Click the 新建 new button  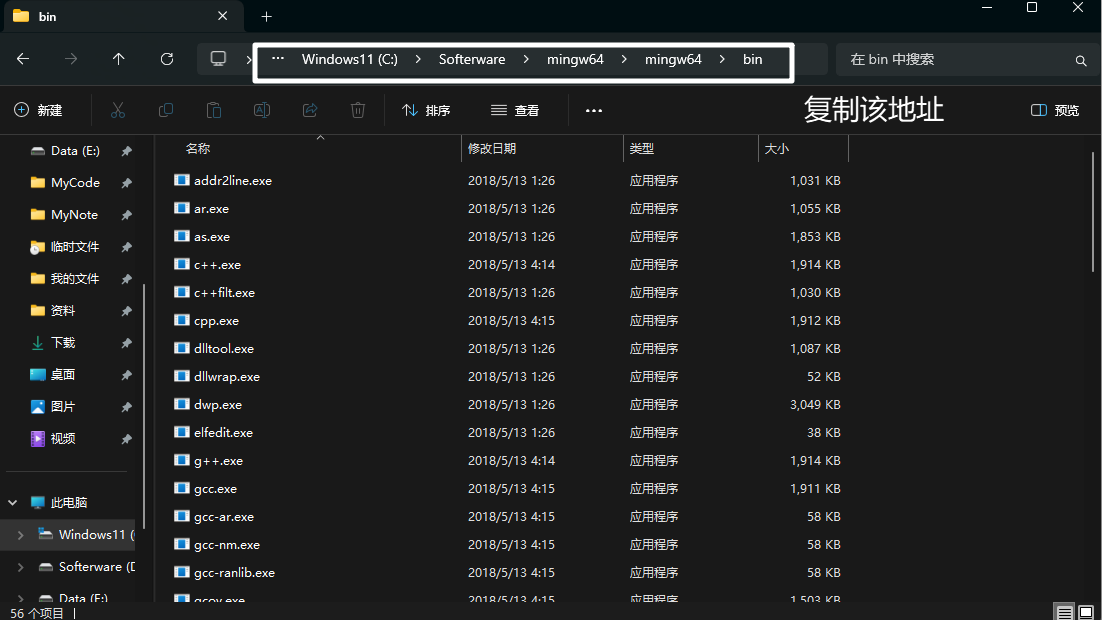(x=38, y=110)
